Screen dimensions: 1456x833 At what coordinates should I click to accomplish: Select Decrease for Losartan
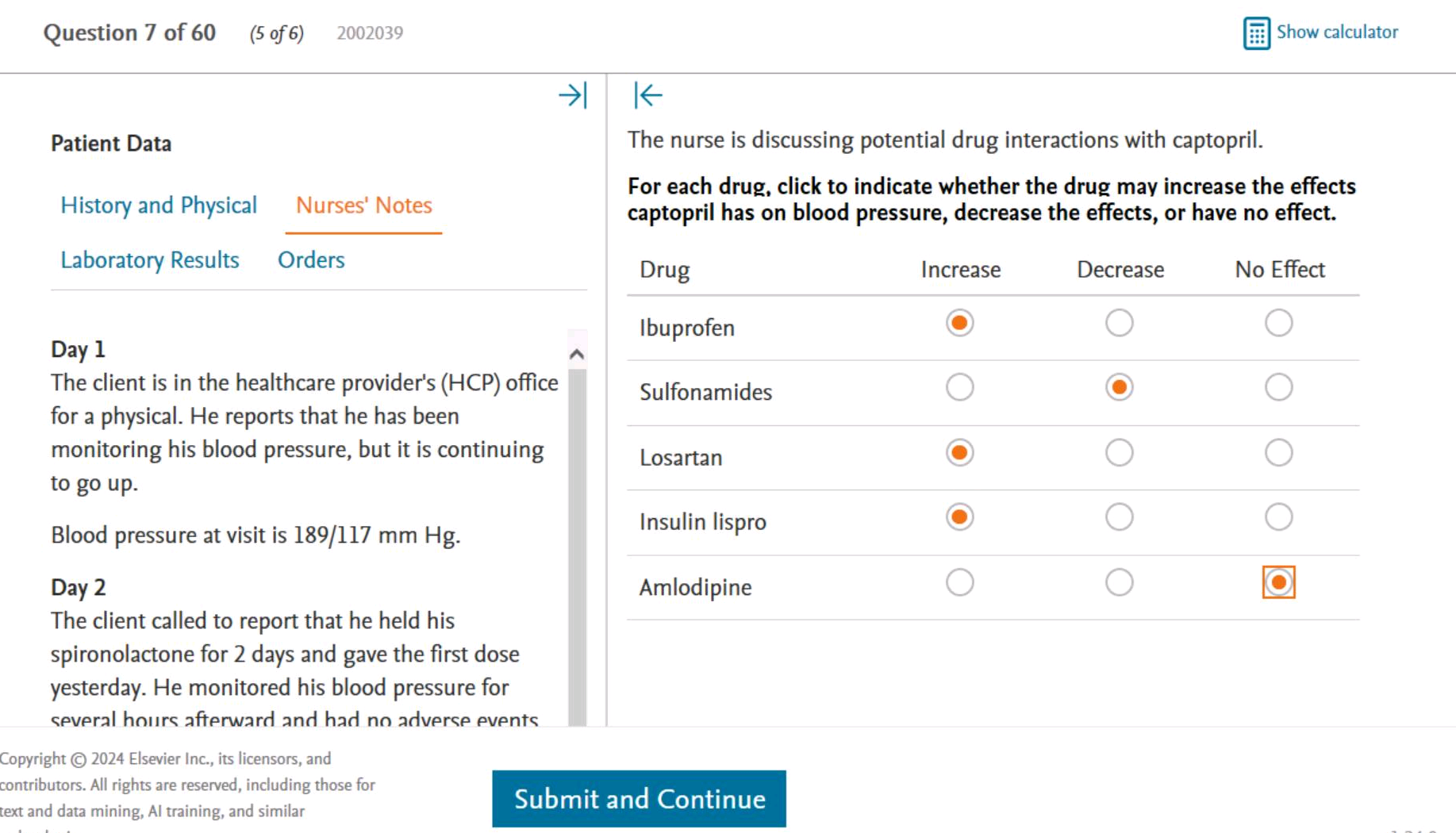tap(1119, 453)
